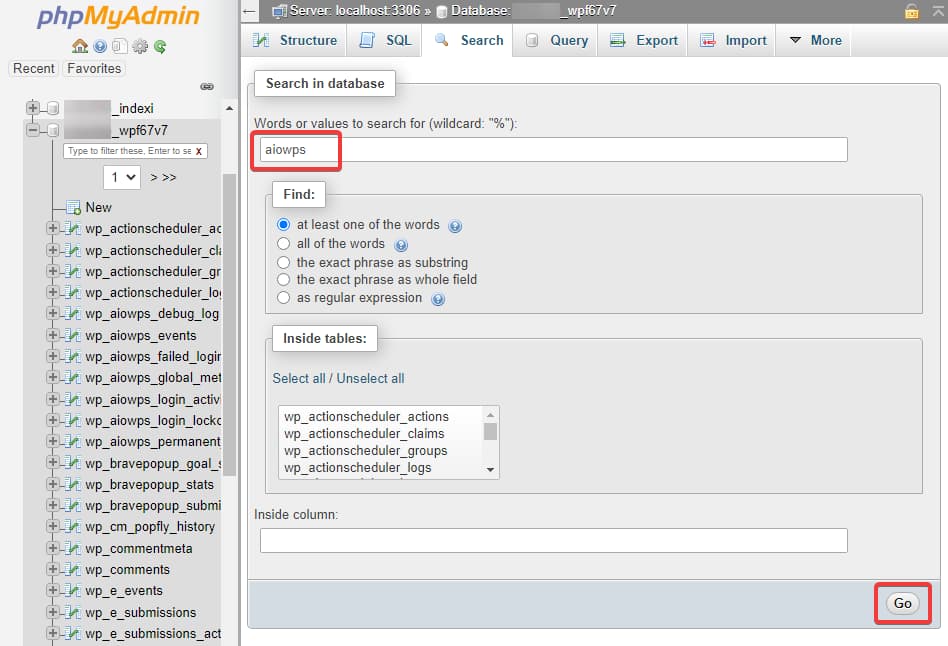This screenshot has width=948, height=646.
Task: Click the Inside column input field
Action: pos(553,541)
